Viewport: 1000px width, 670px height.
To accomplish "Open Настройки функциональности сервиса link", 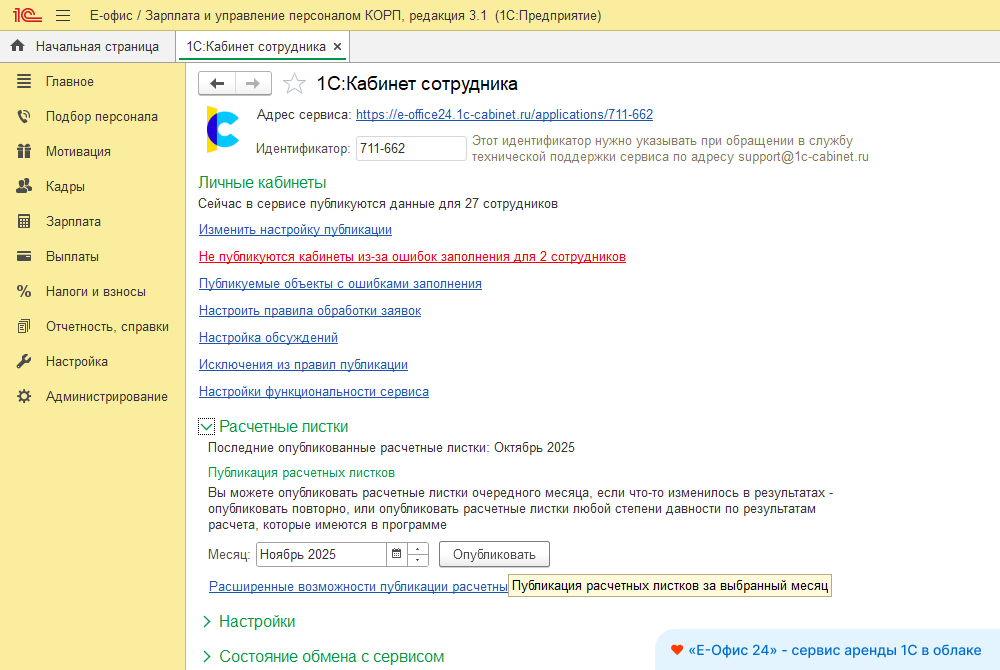I will coord(314,391).
